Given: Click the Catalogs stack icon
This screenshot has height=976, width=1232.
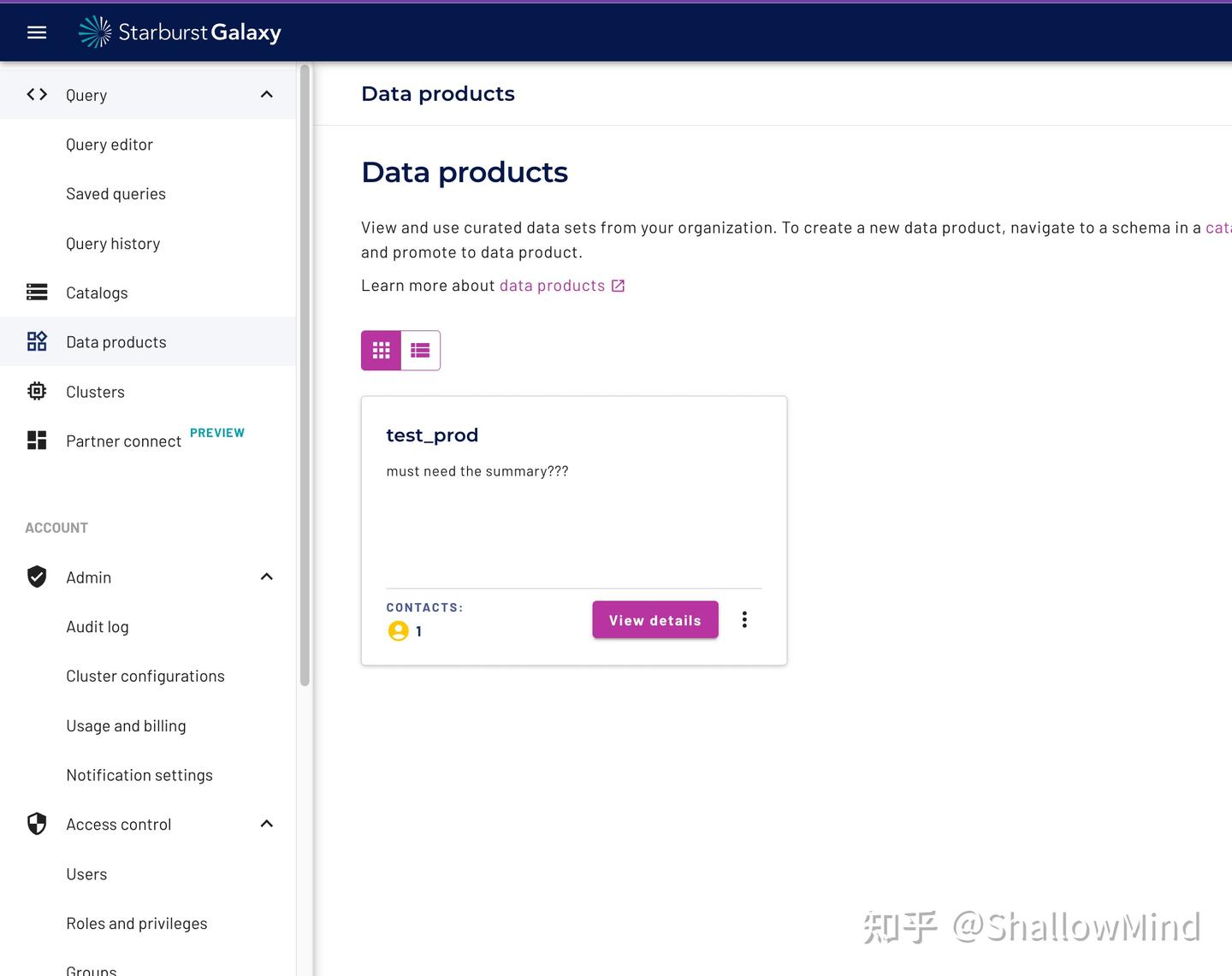Looking at the screenshot, I should [x=37, y=293].
